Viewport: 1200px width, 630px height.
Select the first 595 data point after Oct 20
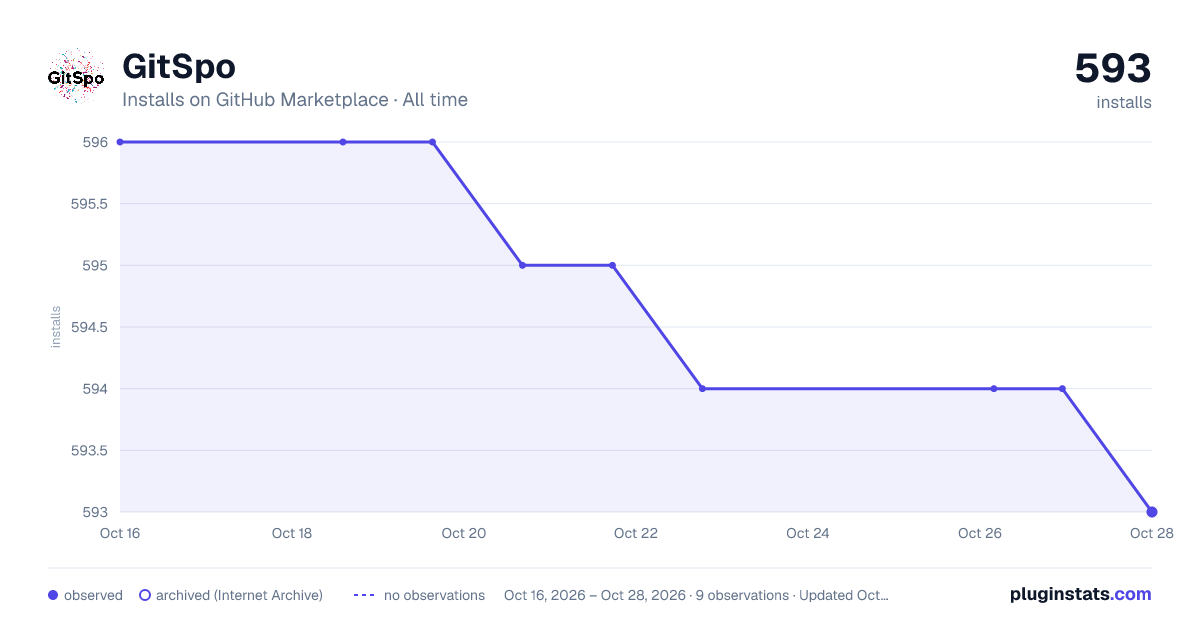(x=522, y=265)
